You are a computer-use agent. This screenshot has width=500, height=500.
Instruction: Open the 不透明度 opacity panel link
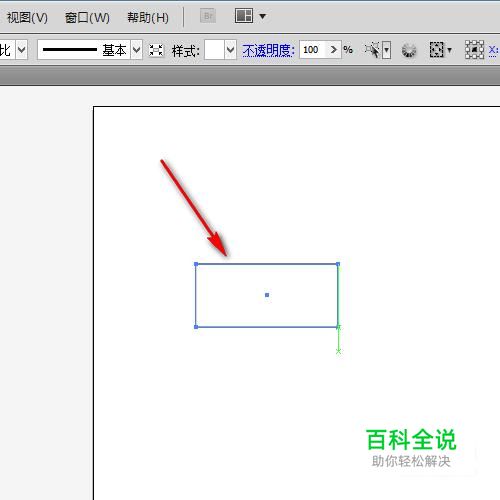coord(268,51)
